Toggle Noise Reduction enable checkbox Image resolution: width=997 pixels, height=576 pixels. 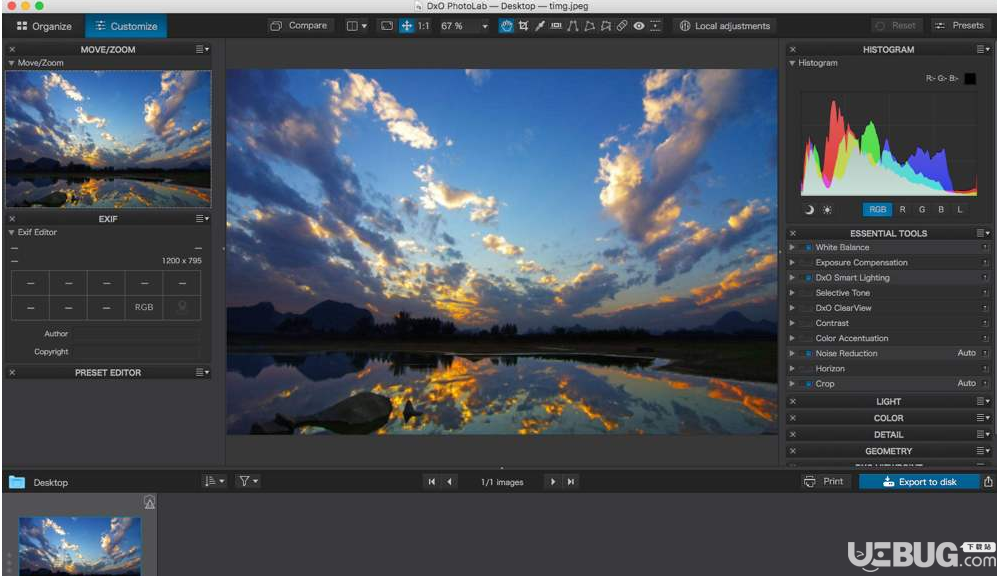click(x=808, y=353)
